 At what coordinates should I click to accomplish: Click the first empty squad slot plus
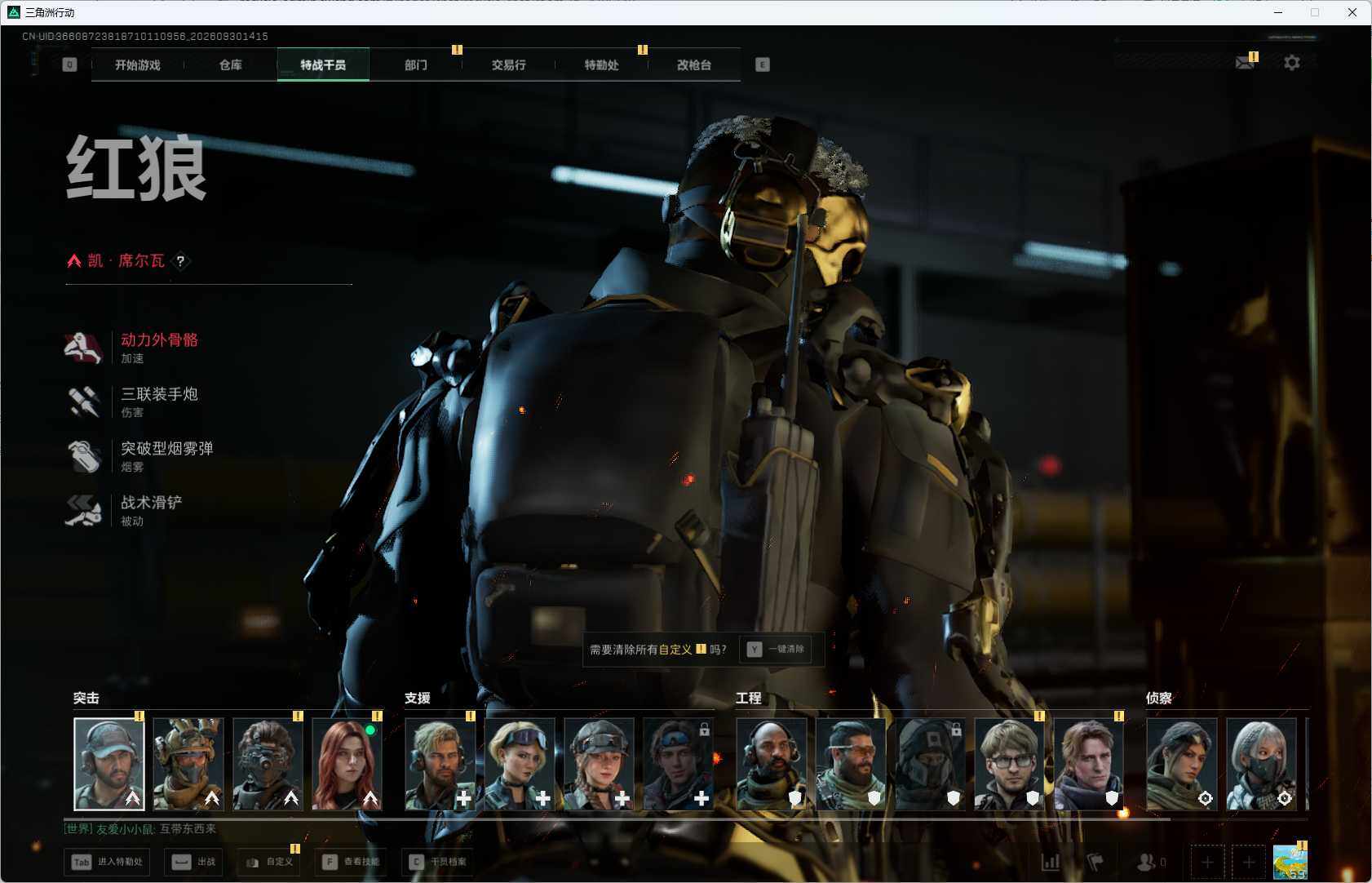point(1207,862)
